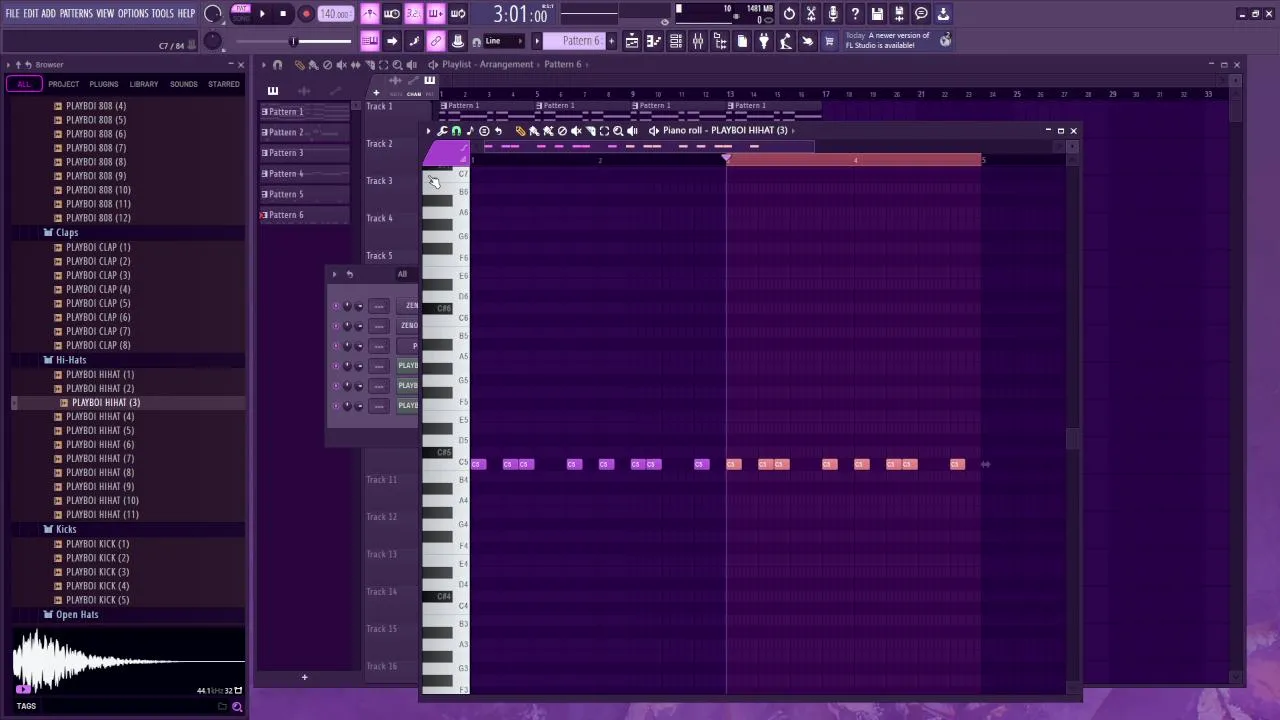Click the save project floppy icon
This screenshot has height=720, width=1280.
pyautogui.click(x=877, y=14)
